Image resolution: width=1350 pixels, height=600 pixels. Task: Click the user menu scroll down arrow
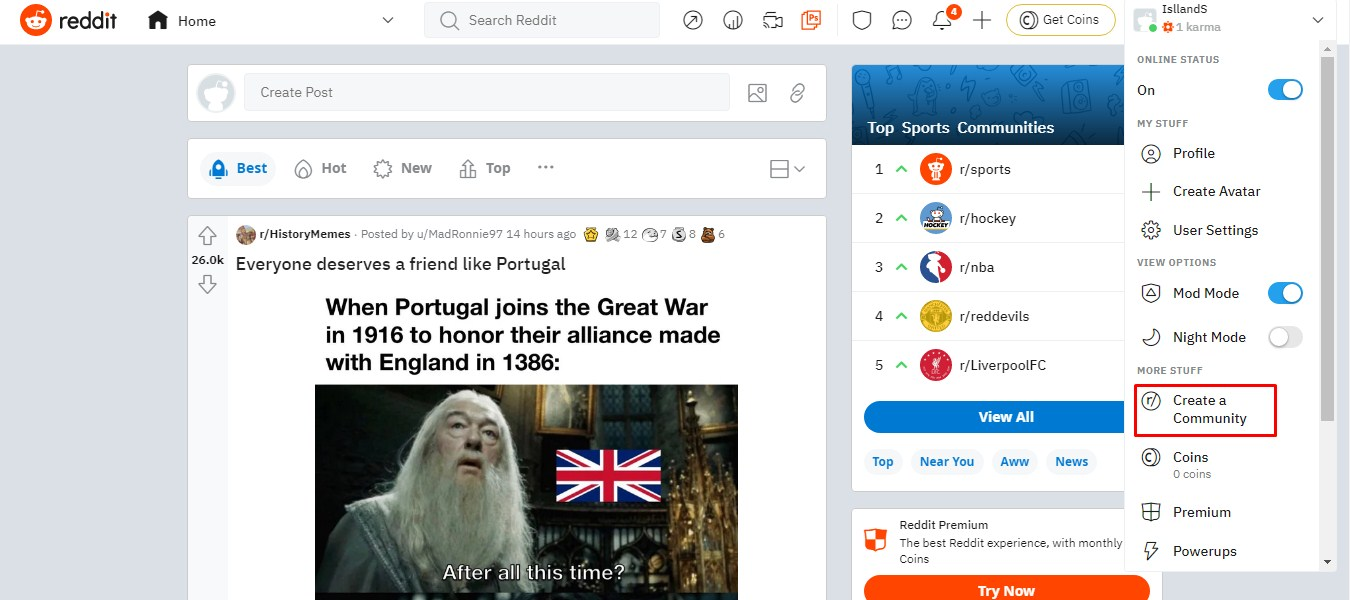[1327, 562]
